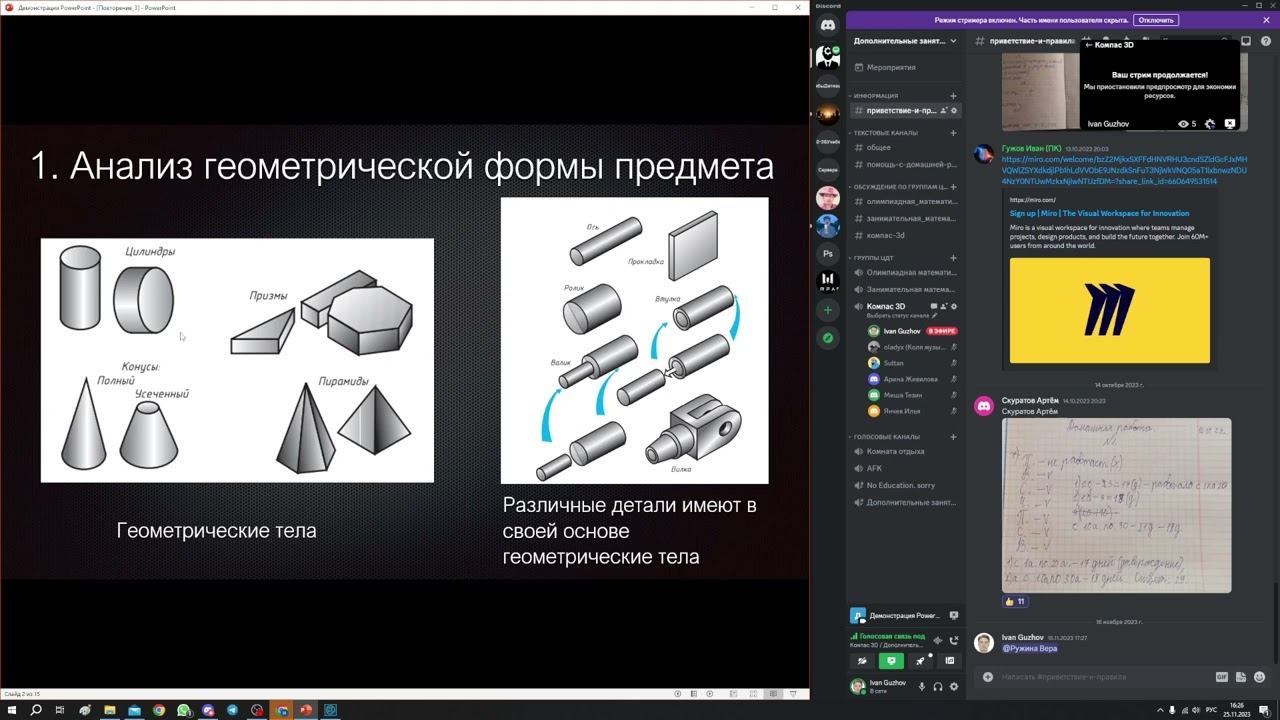Toggle microphone mute in user panel
This screenshot has height=720, width=1280.
tap(922, 686)
